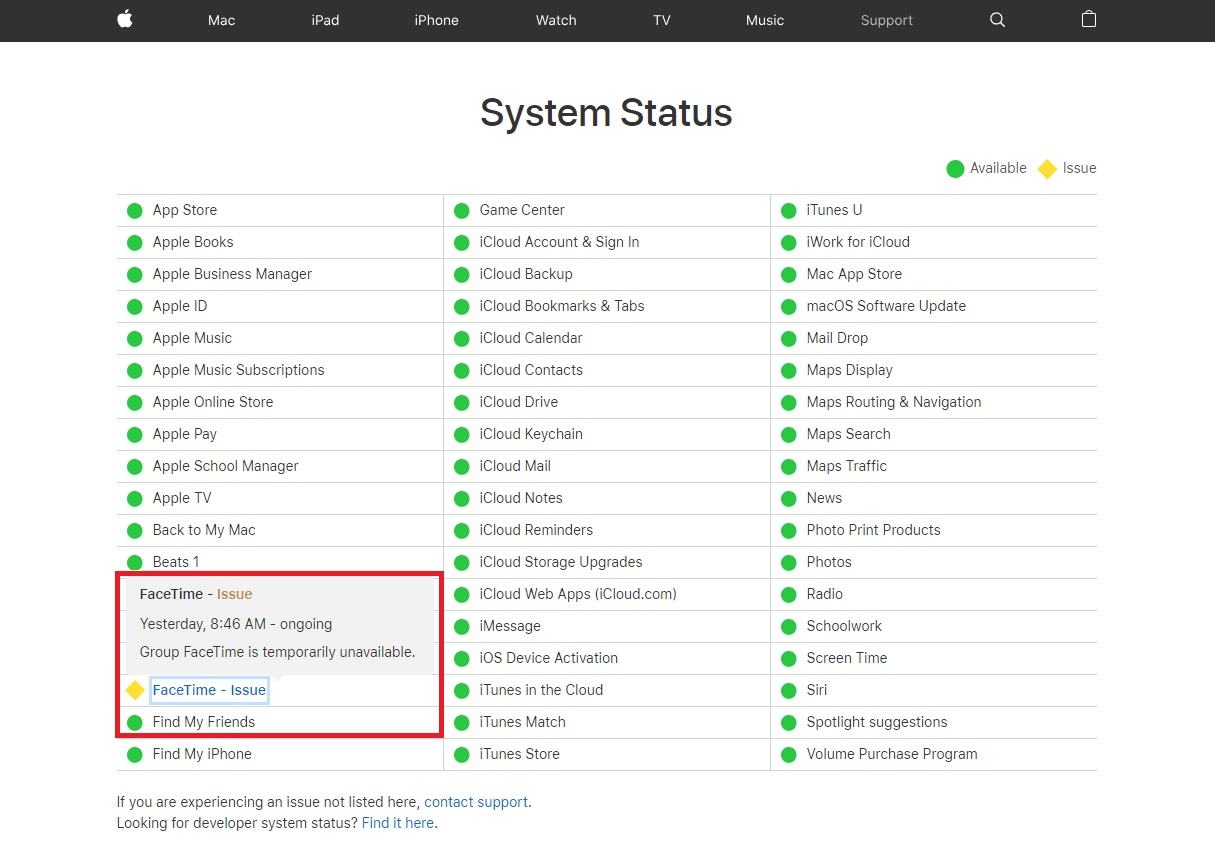Click the 'iCloud Bookmarks & Tabs' service name

pos(562,306)
